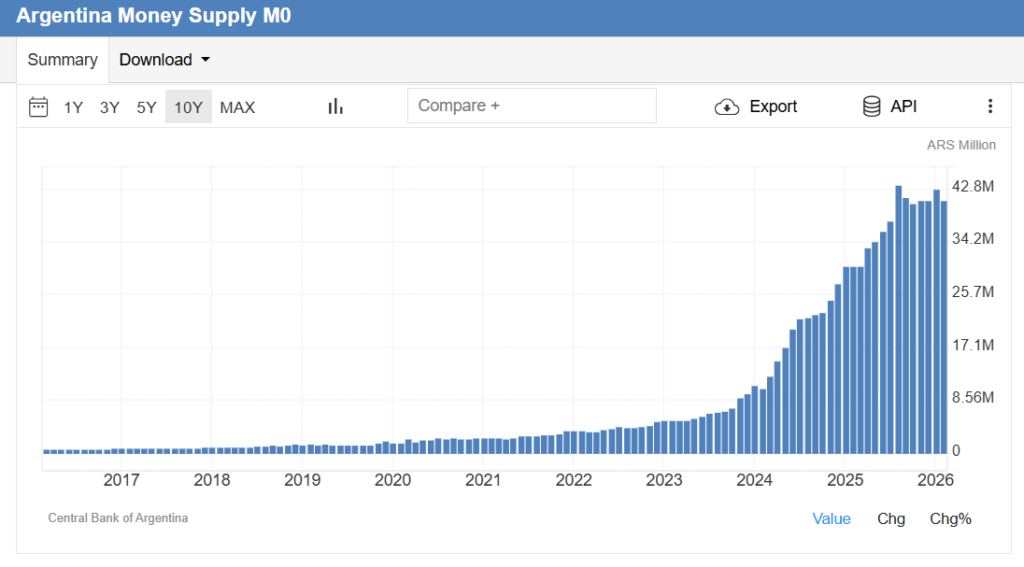Click the tallest bar in mid-2025
1024x567 pixels.
[x=898, y=320]
